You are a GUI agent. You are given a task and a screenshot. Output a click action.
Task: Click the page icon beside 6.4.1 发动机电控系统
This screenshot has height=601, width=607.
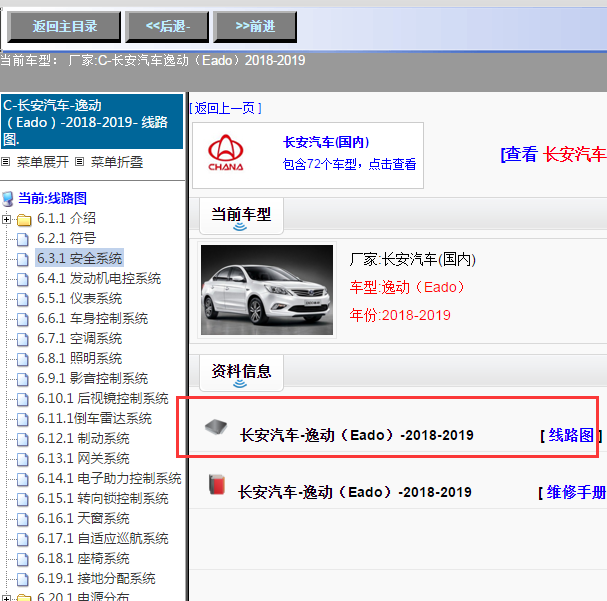[23, 279]
